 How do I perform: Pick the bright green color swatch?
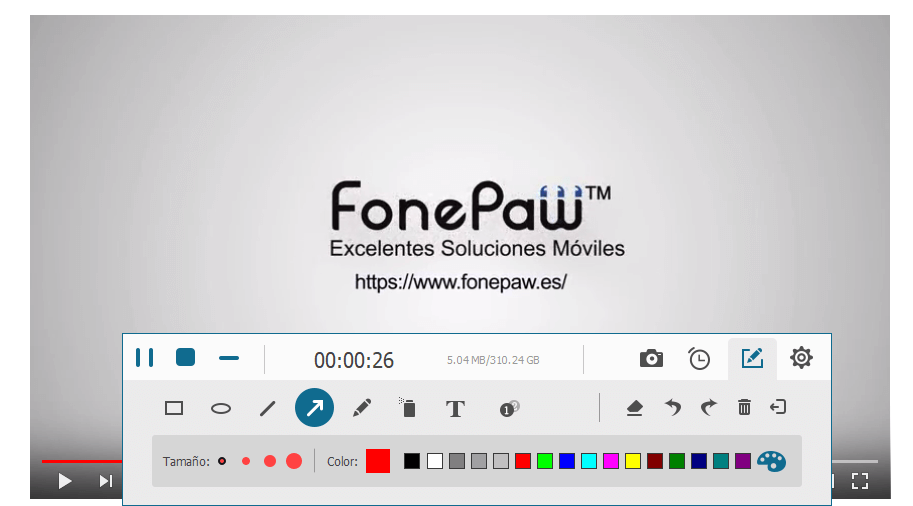coord(545,461)
